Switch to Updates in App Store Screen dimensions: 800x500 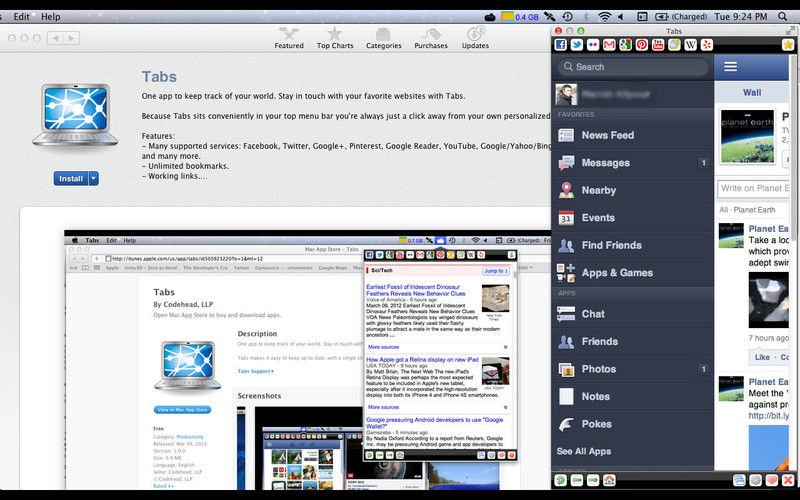click(x=475, y=38)
